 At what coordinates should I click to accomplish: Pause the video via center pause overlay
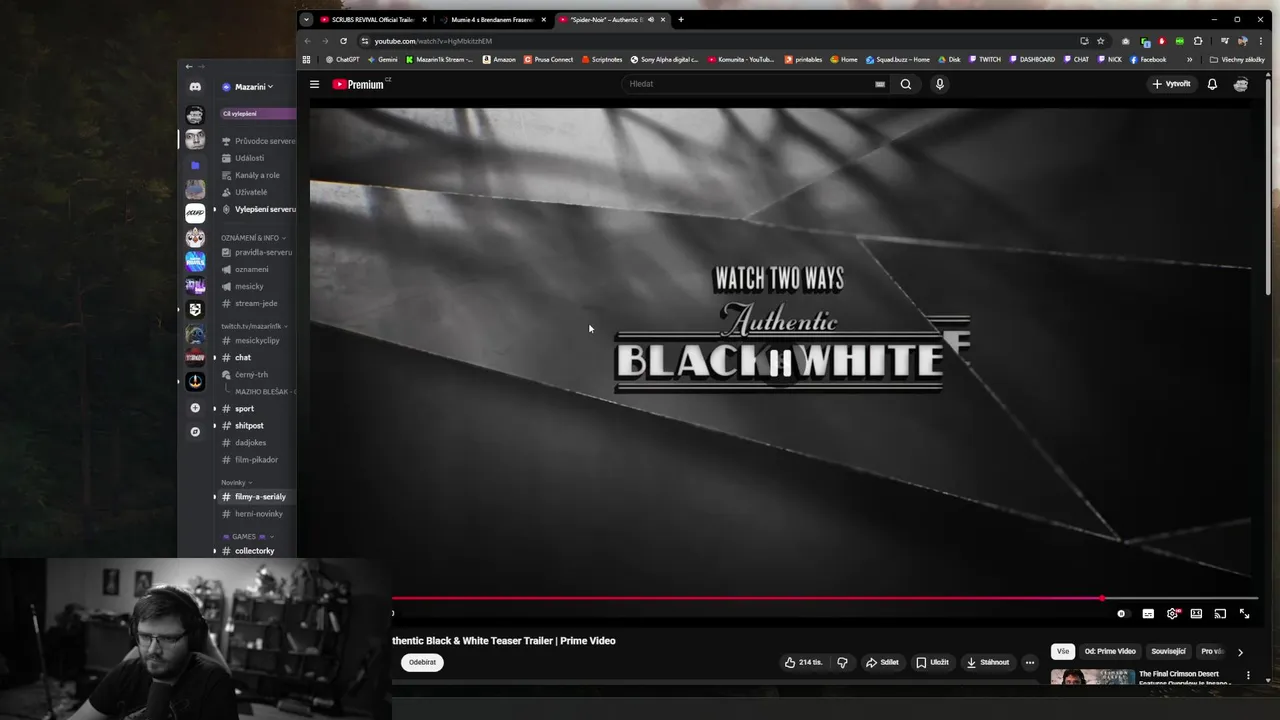coord(780,362)
